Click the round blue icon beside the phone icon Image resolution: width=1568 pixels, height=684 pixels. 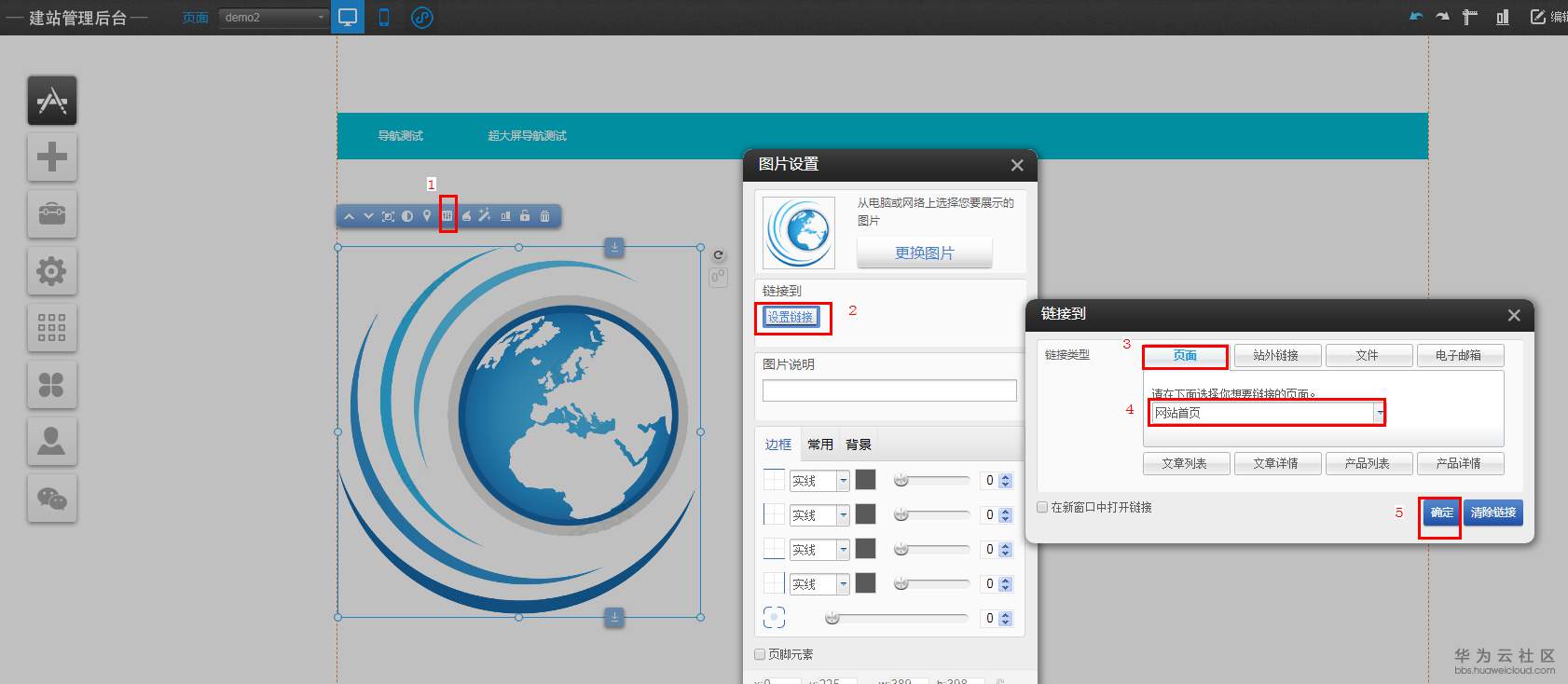(x=422, y=17)
